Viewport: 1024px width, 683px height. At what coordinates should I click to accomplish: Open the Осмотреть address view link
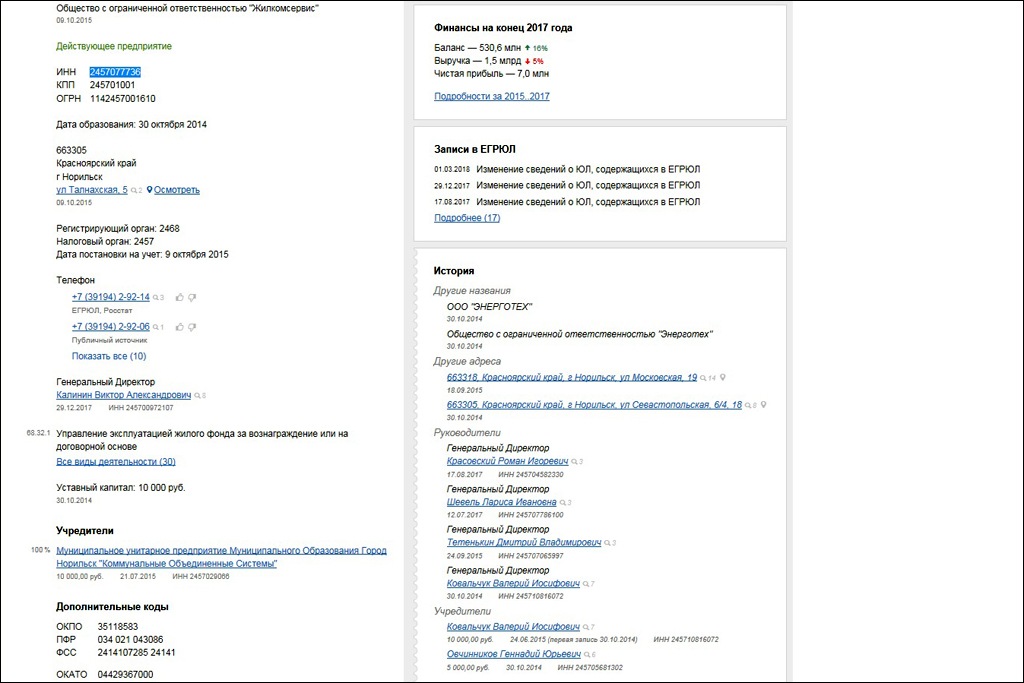click(177, 190)
